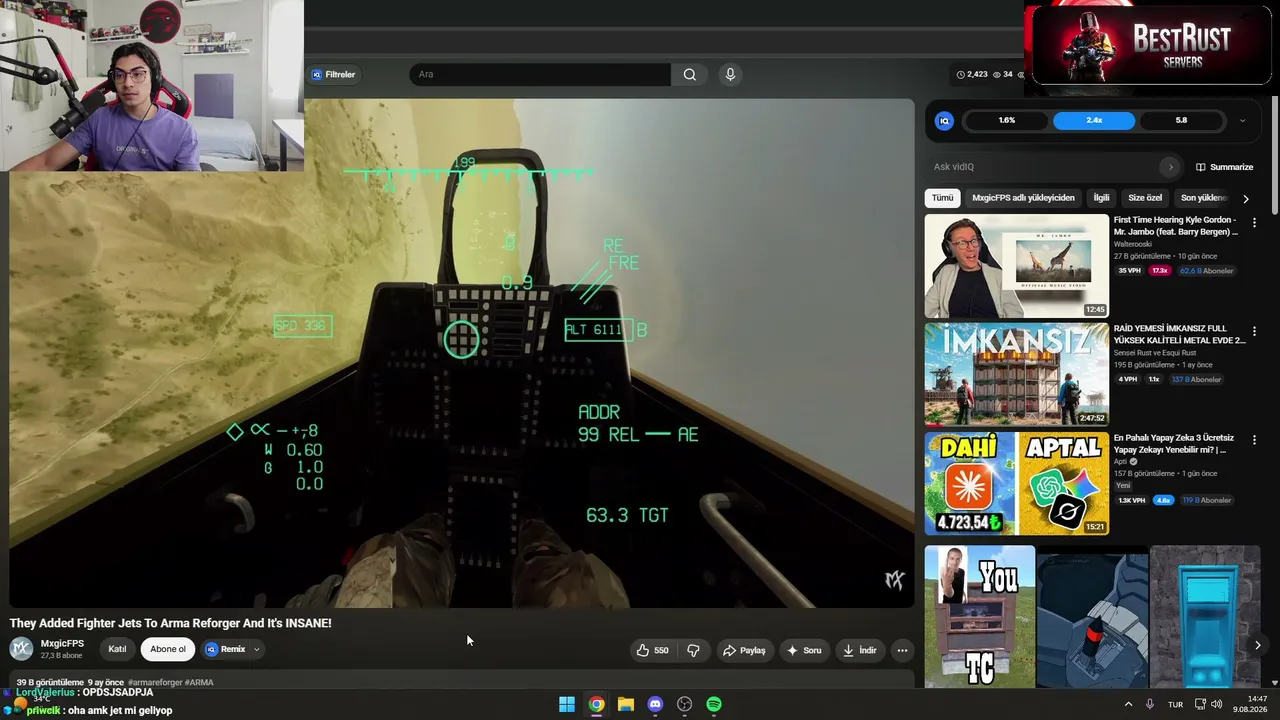Select the İlgili filter chip
1280x720 pixels.
[1101, 198]
